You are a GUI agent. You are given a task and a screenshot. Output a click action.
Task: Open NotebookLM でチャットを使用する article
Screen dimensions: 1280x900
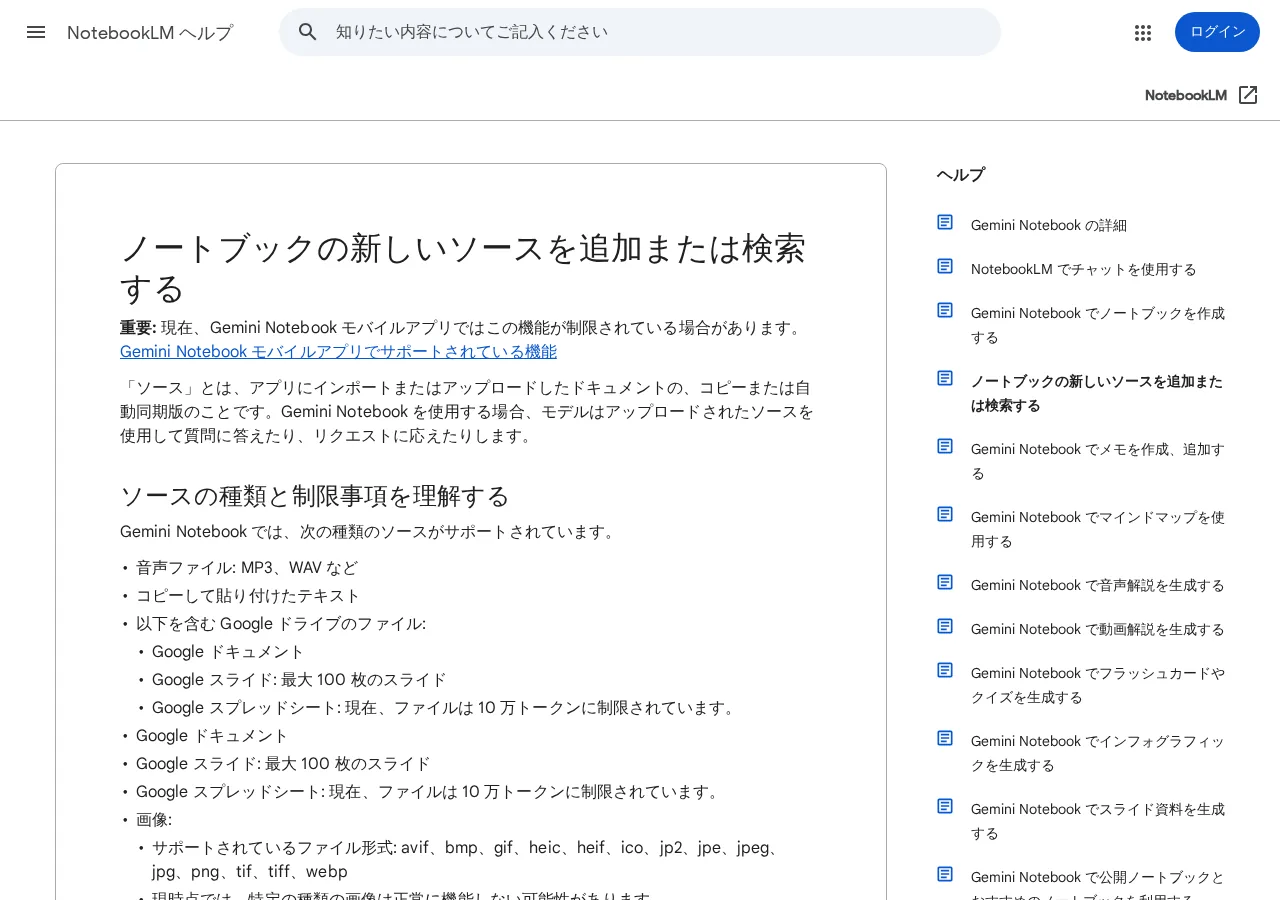(1084, 269)
